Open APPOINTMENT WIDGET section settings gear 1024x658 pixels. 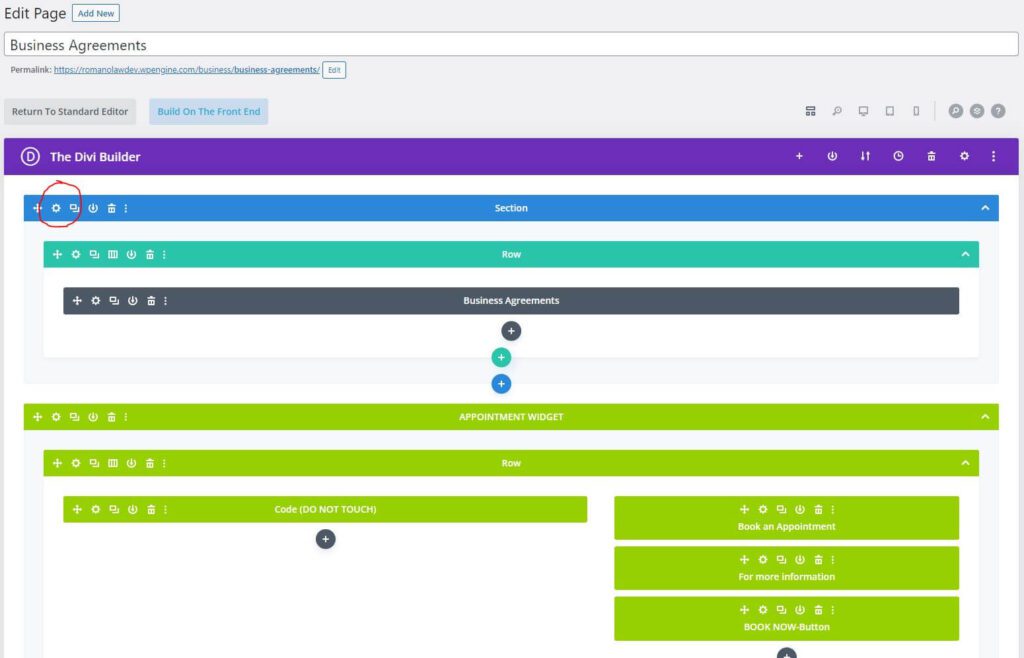click(56, 417)
